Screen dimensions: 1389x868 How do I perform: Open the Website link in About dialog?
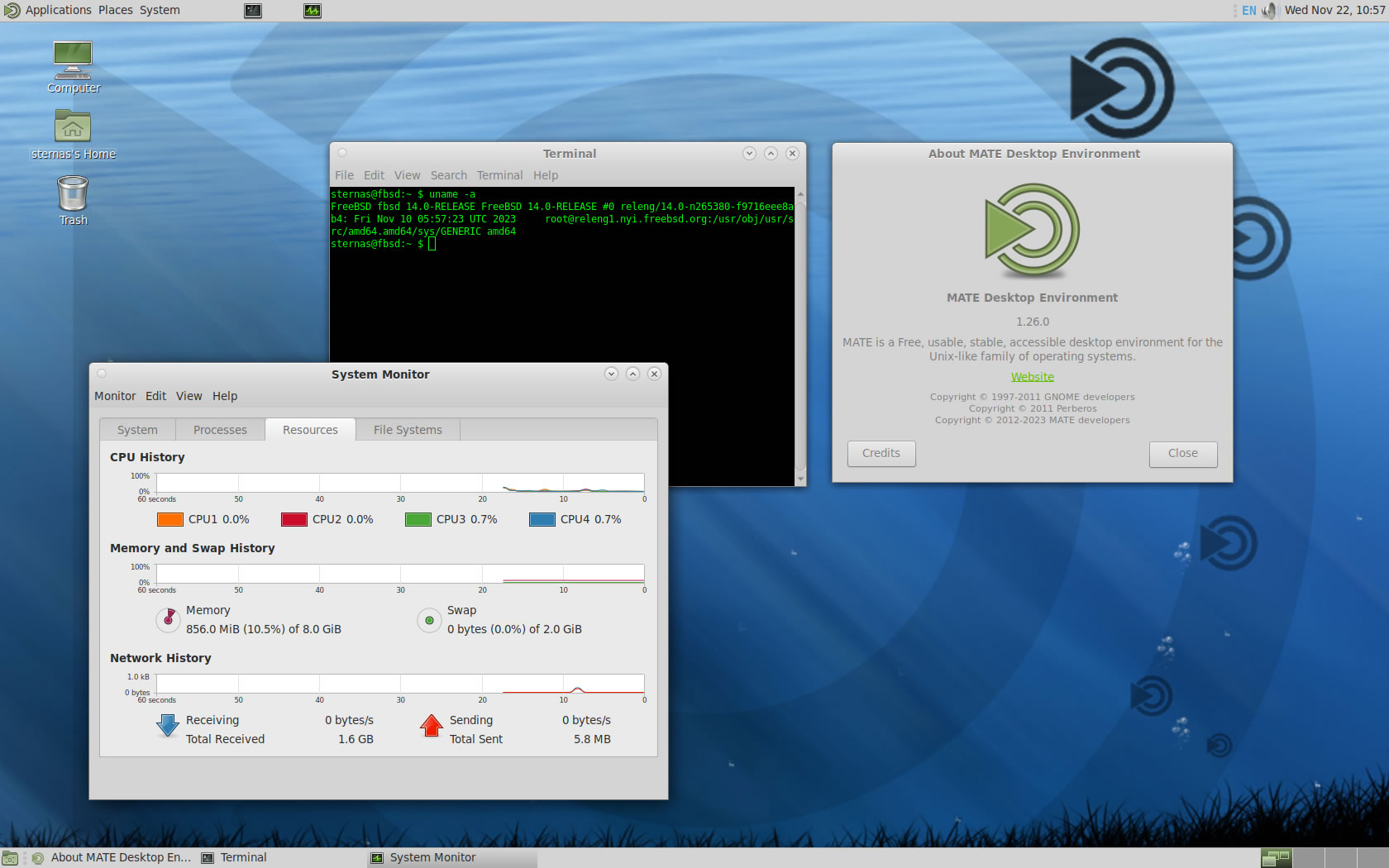tap(1032, 377)
